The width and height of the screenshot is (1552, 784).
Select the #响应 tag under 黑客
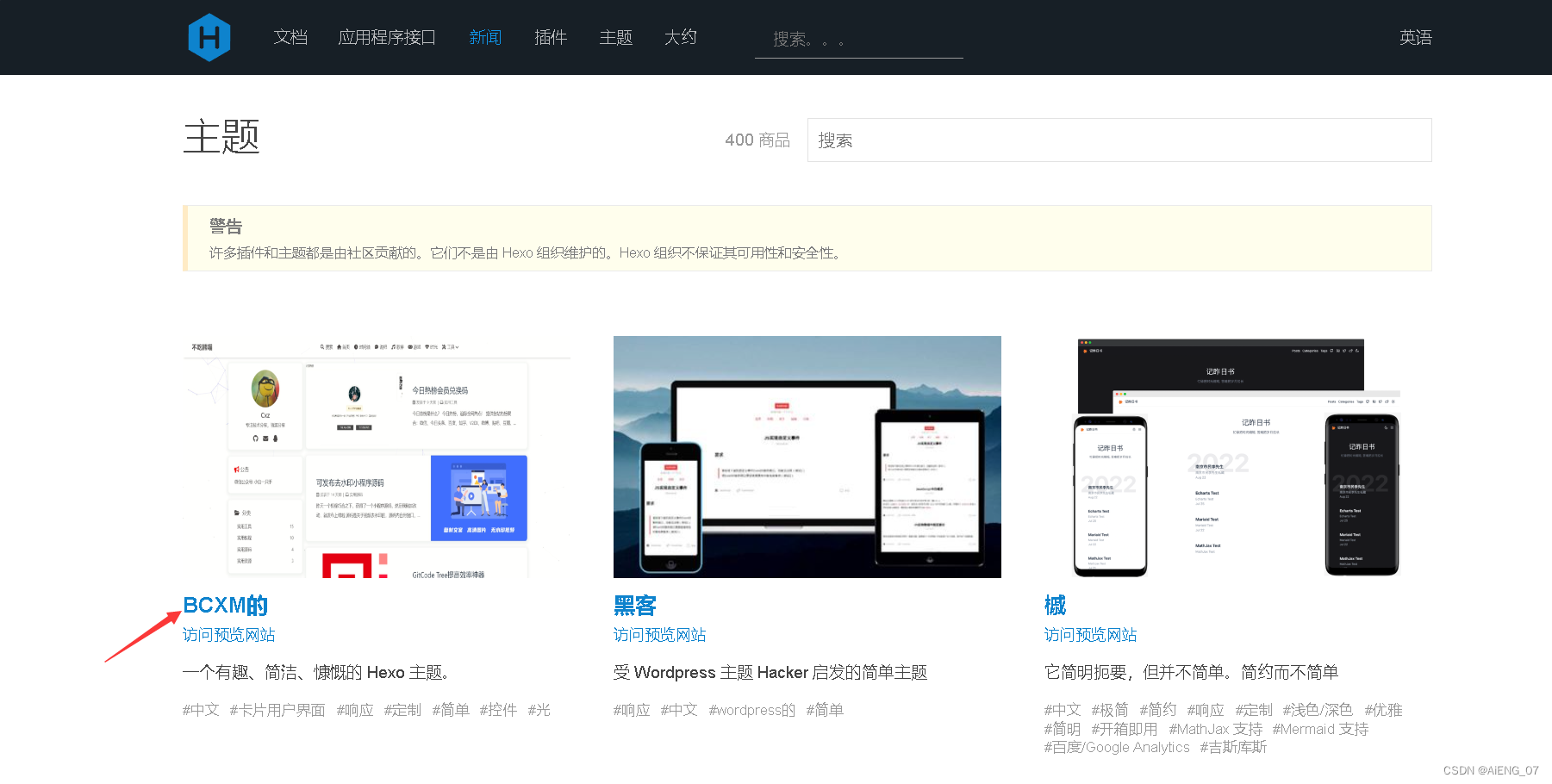pos(632,710)
